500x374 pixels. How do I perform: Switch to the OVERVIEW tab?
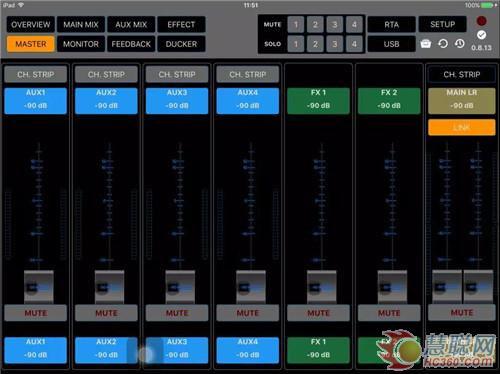point(31,24)
